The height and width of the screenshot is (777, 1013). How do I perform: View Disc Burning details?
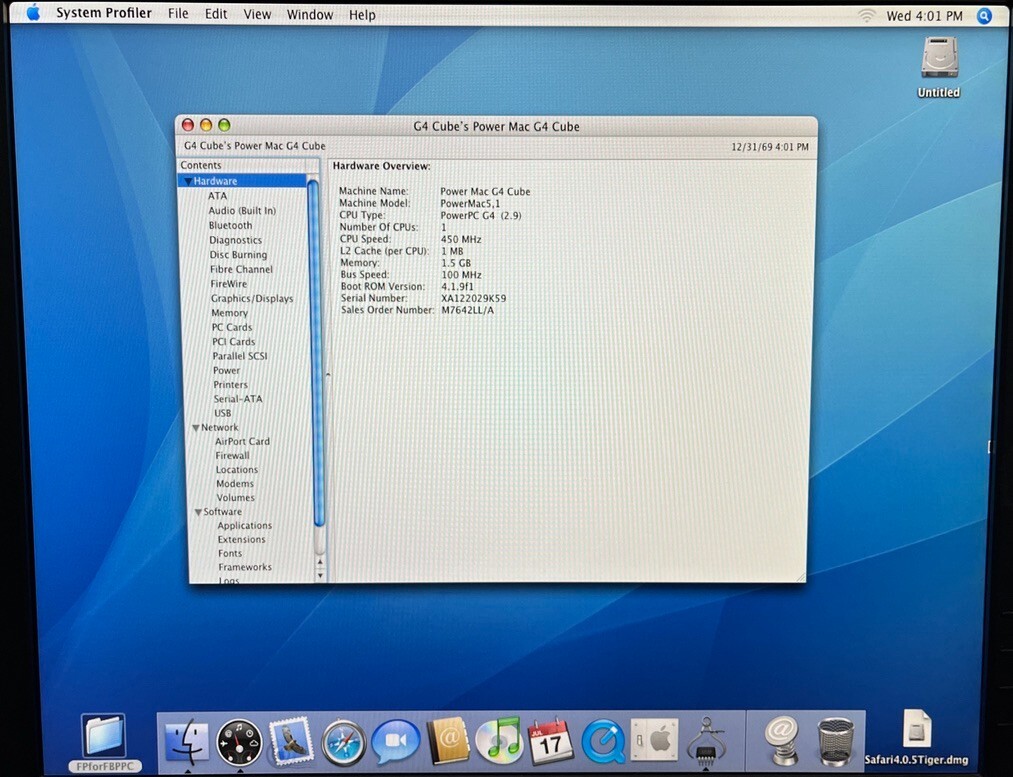click(238, 254)
